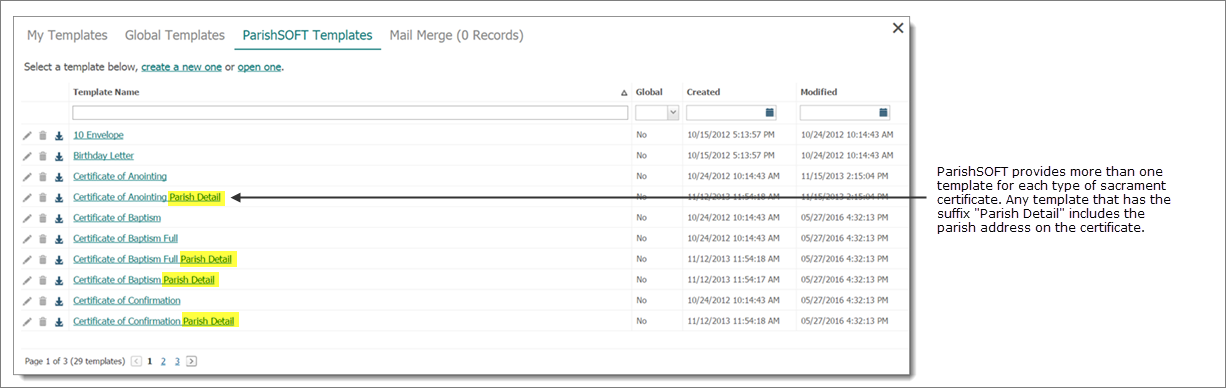Open Birthday Letter template link

pos(103,156)
